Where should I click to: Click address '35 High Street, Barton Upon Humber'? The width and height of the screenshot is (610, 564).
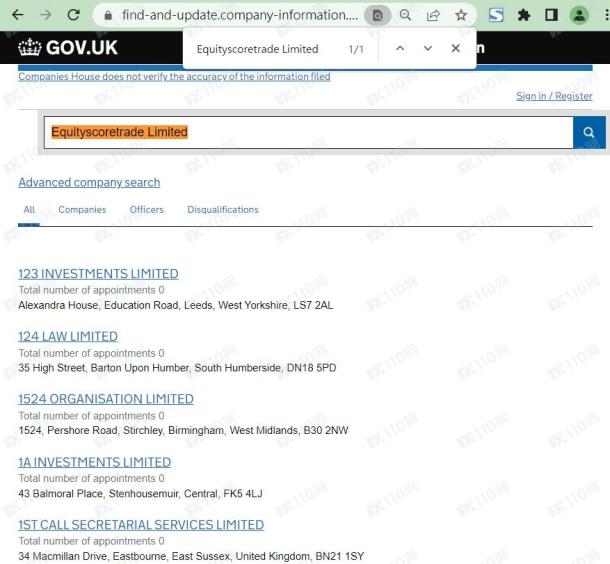click(x=177, y=368)
